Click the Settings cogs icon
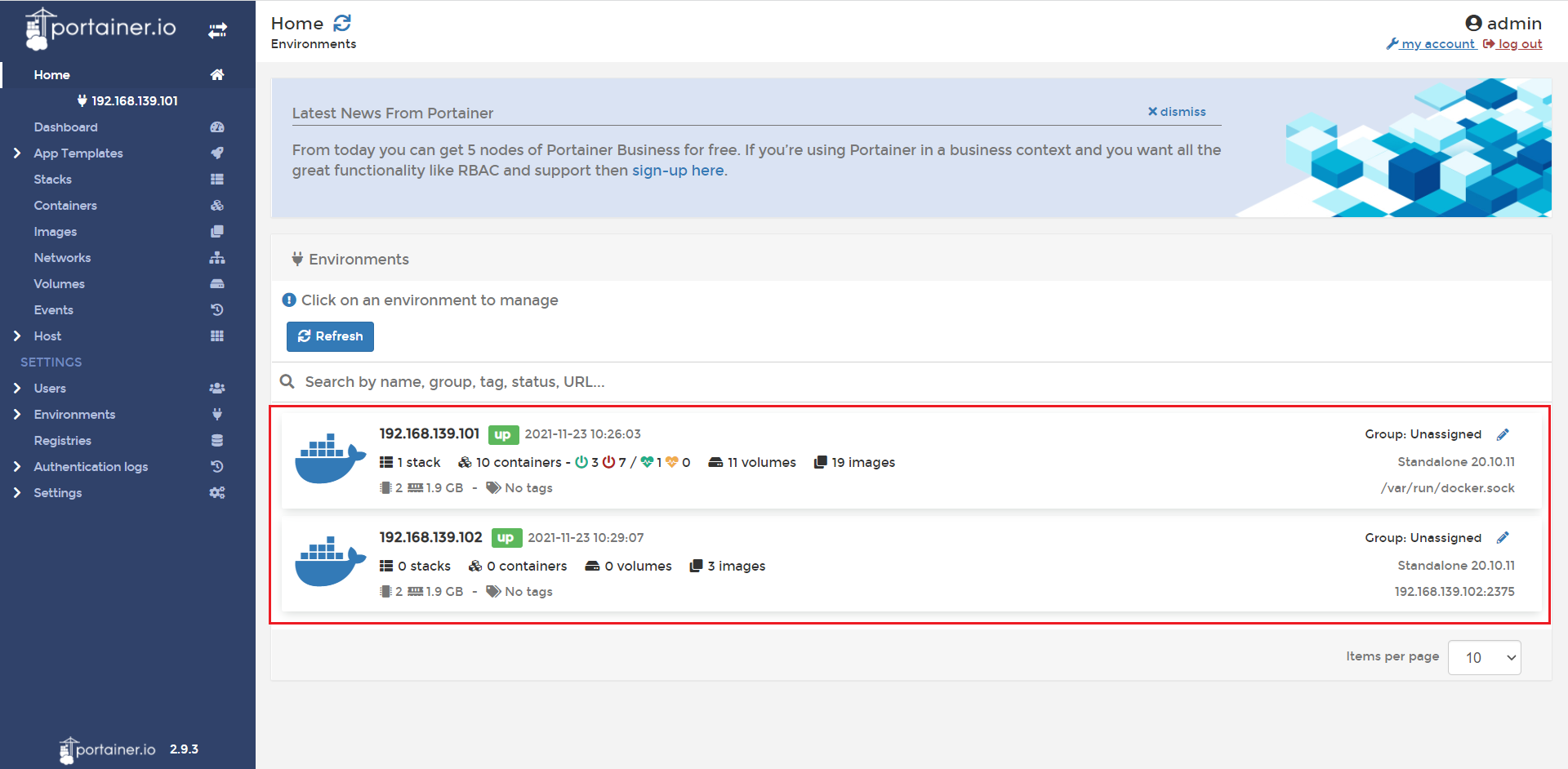Screen dimensions: 1568x769 (217, 493)
